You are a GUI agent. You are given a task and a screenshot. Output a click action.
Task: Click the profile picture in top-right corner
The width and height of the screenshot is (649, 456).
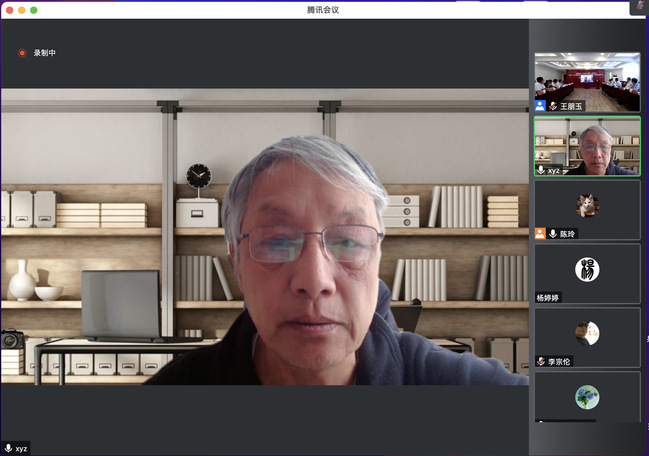638,7
